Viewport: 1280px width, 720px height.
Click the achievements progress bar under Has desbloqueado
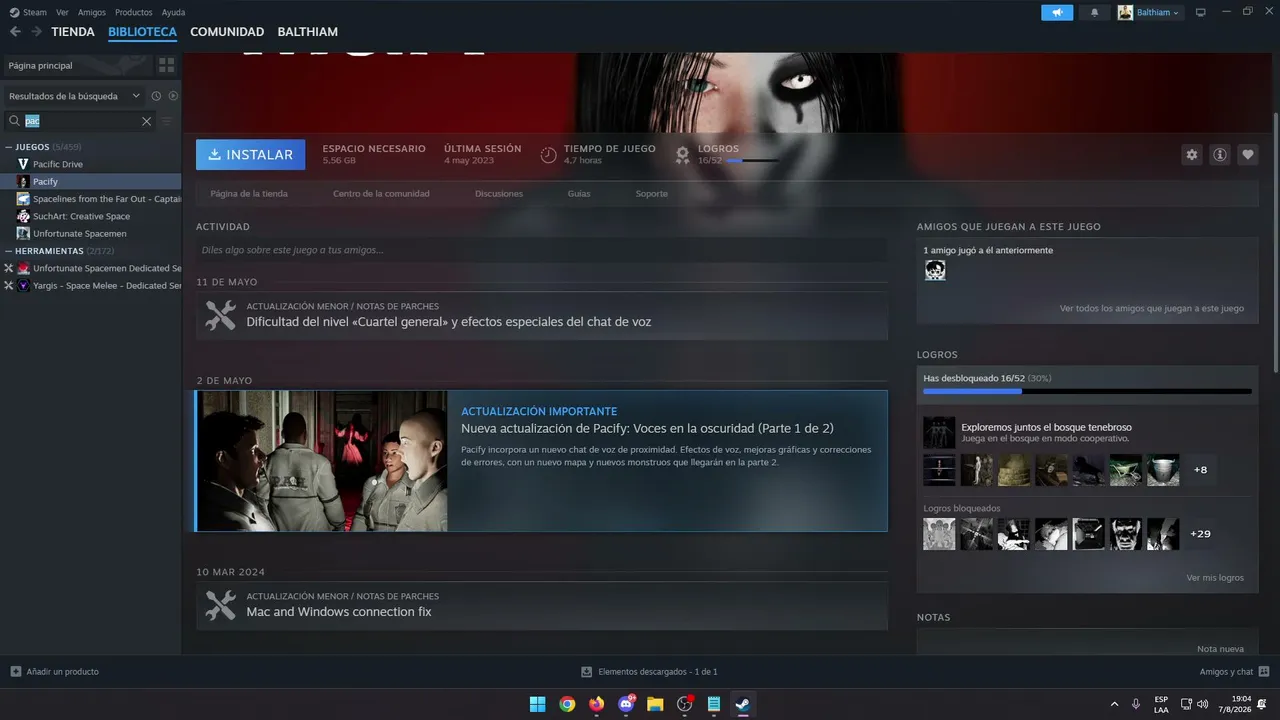(x=1087, y=392)
